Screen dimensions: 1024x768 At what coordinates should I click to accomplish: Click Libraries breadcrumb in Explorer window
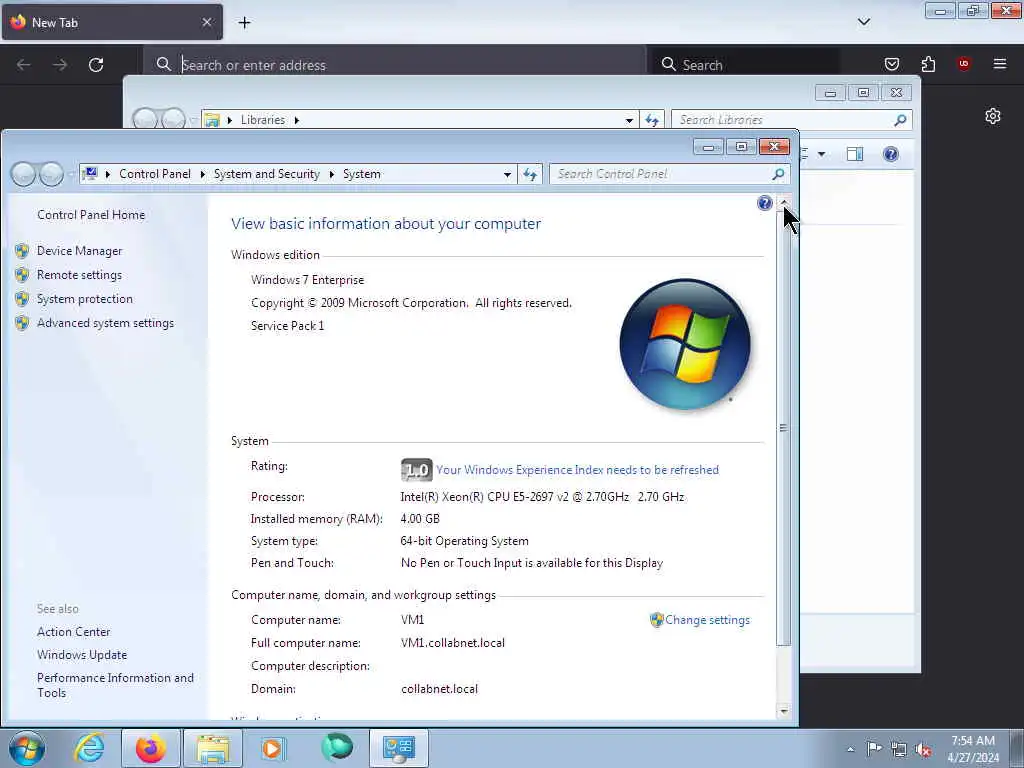[263, 120]
